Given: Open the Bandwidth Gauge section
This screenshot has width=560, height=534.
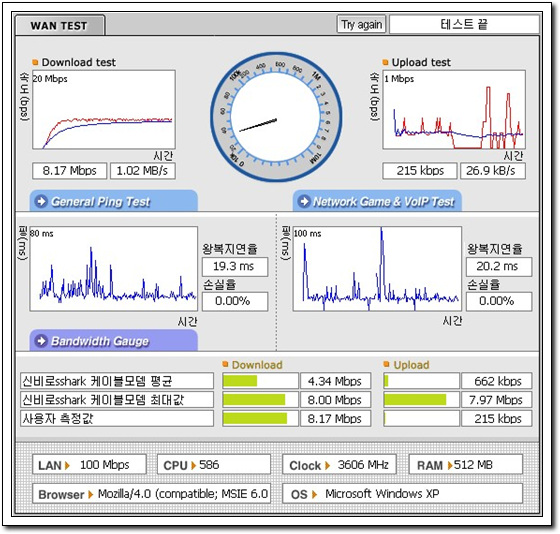Looking at the screenshot, I should (114, 340).
